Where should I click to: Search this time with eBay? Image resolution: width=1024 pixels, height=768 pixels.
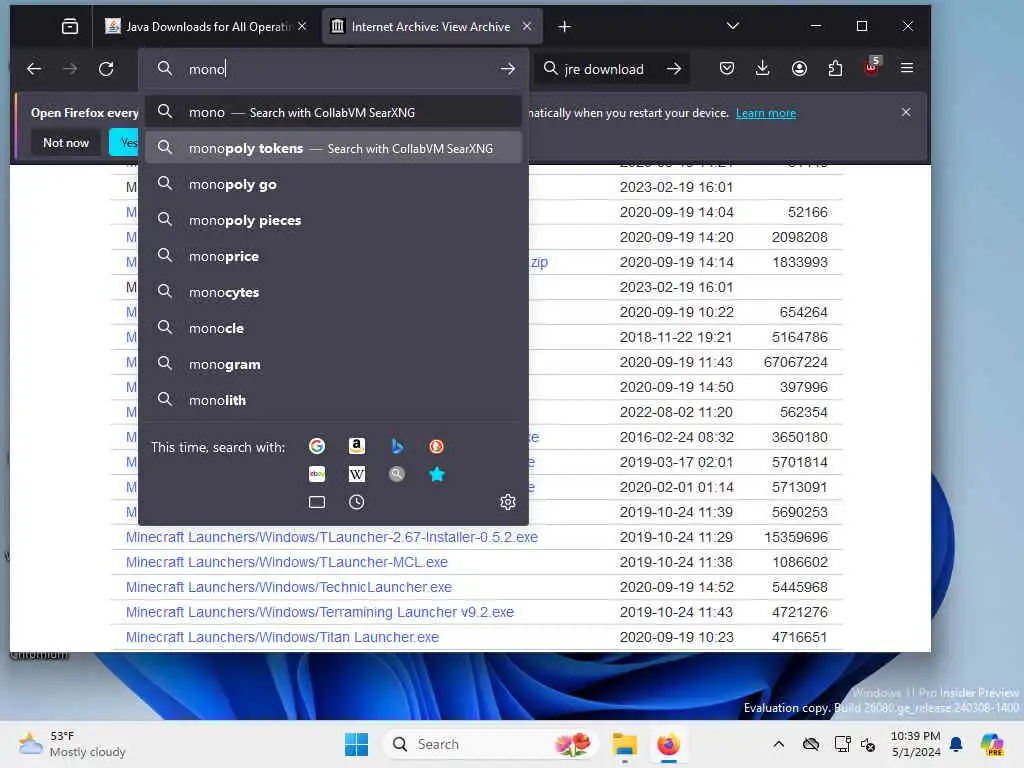[x=317, y=474]
